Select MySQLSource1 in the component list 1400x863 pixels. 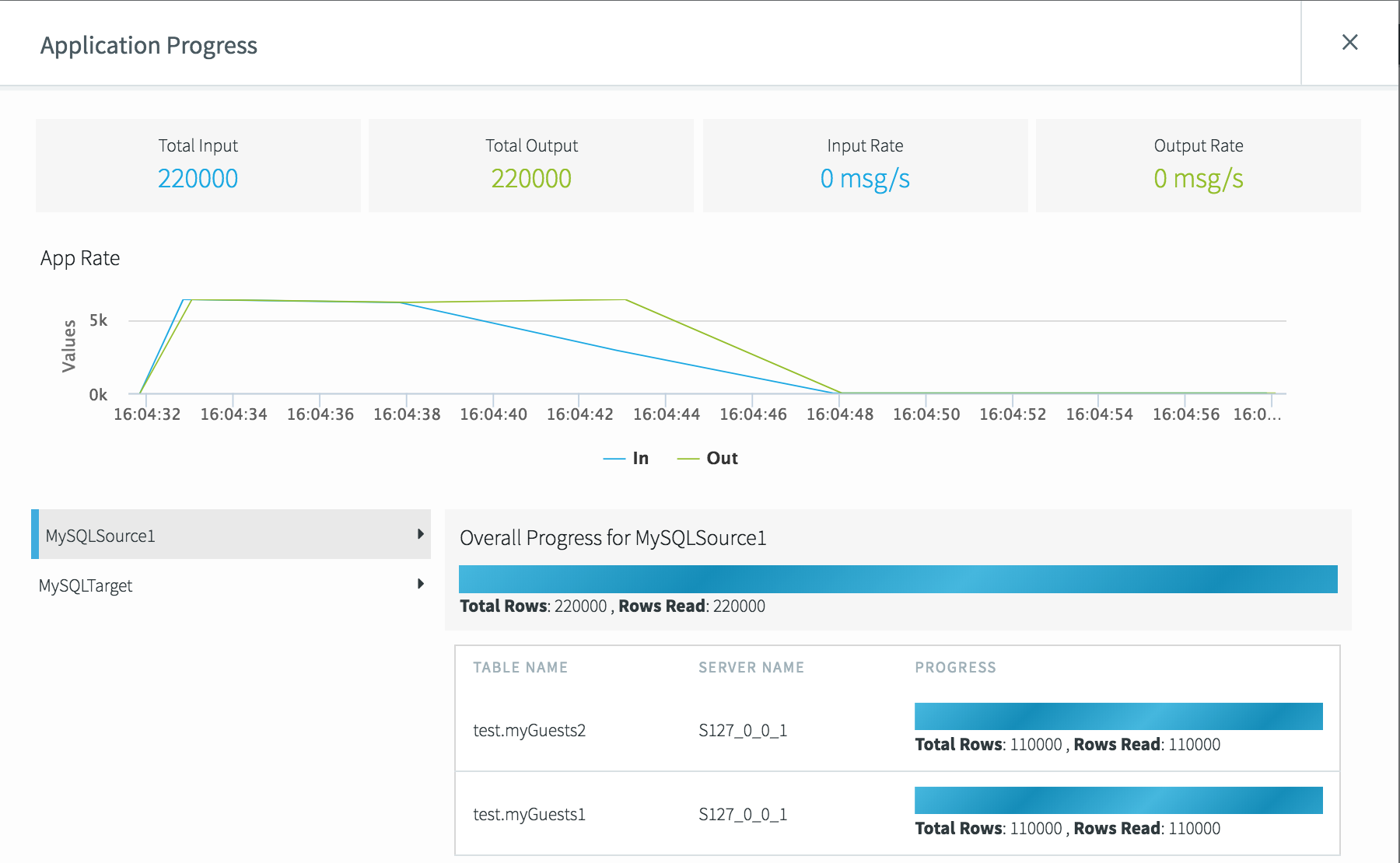click(100, 535)
